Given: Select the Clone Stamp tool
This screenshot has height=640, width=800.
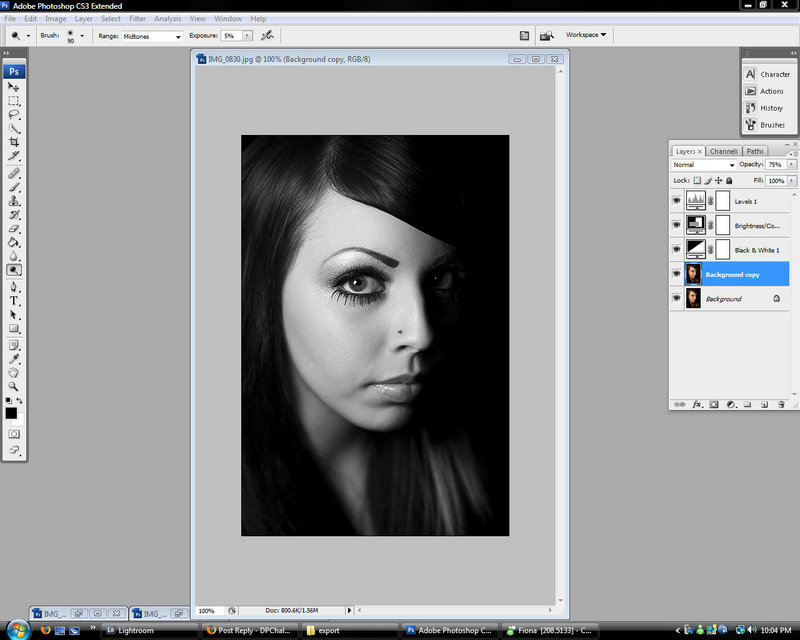Looking at the screenshot, I should (x=14, y=201).
